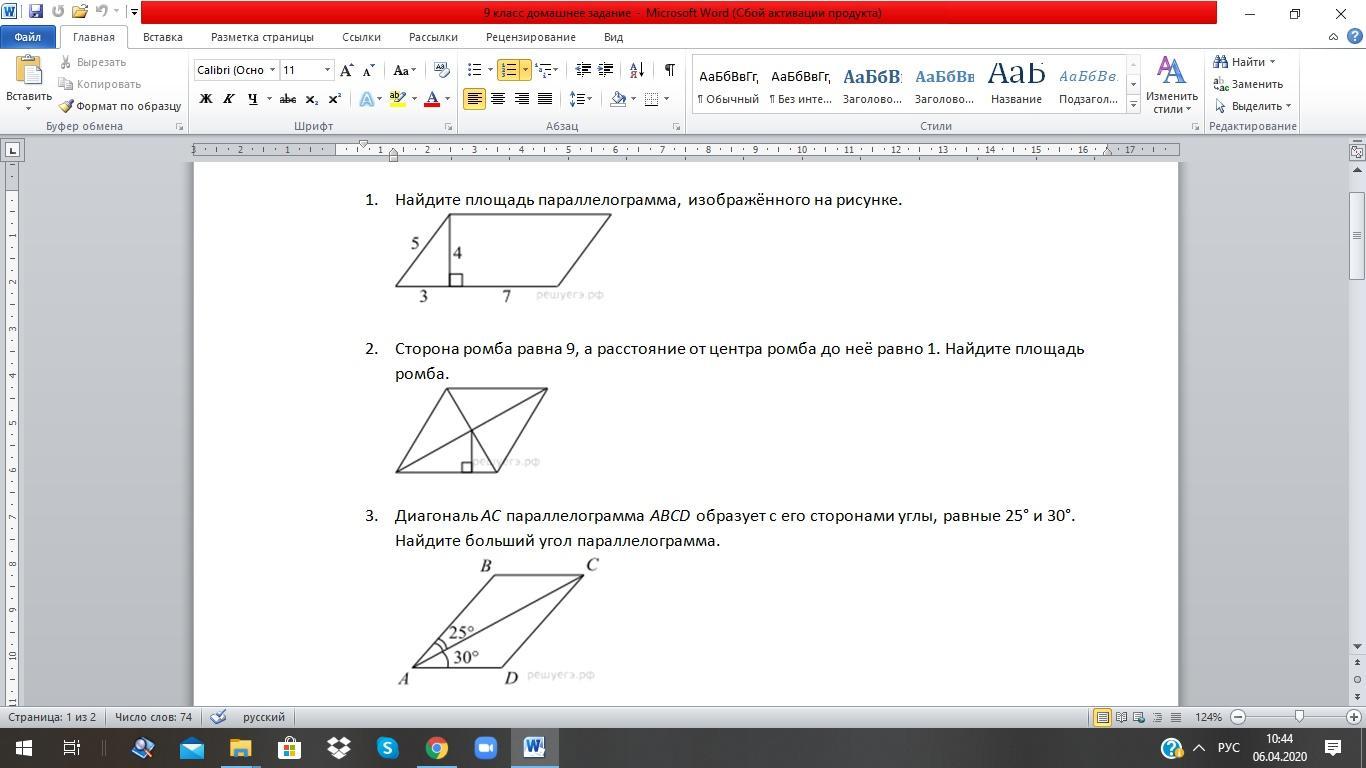Viewport: 1366px width, 768px height.
Task: Apply red font color
Action: pyautogui.click(x=432, y=99)
